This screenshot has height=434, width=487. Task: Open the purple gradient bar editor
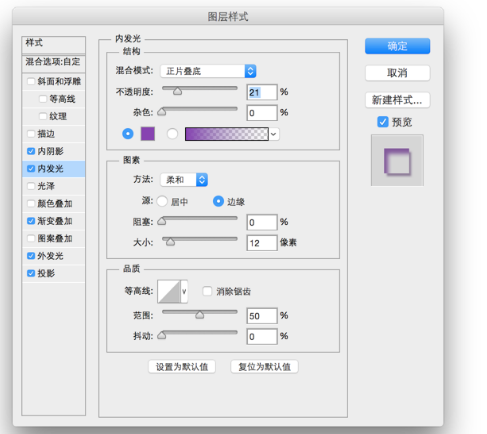click(227, 134)
